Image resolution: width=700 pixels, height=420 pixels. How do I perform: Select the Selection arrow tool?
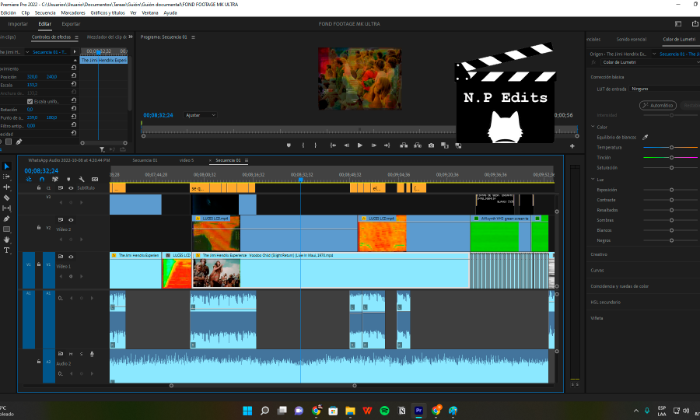[7, 166]
